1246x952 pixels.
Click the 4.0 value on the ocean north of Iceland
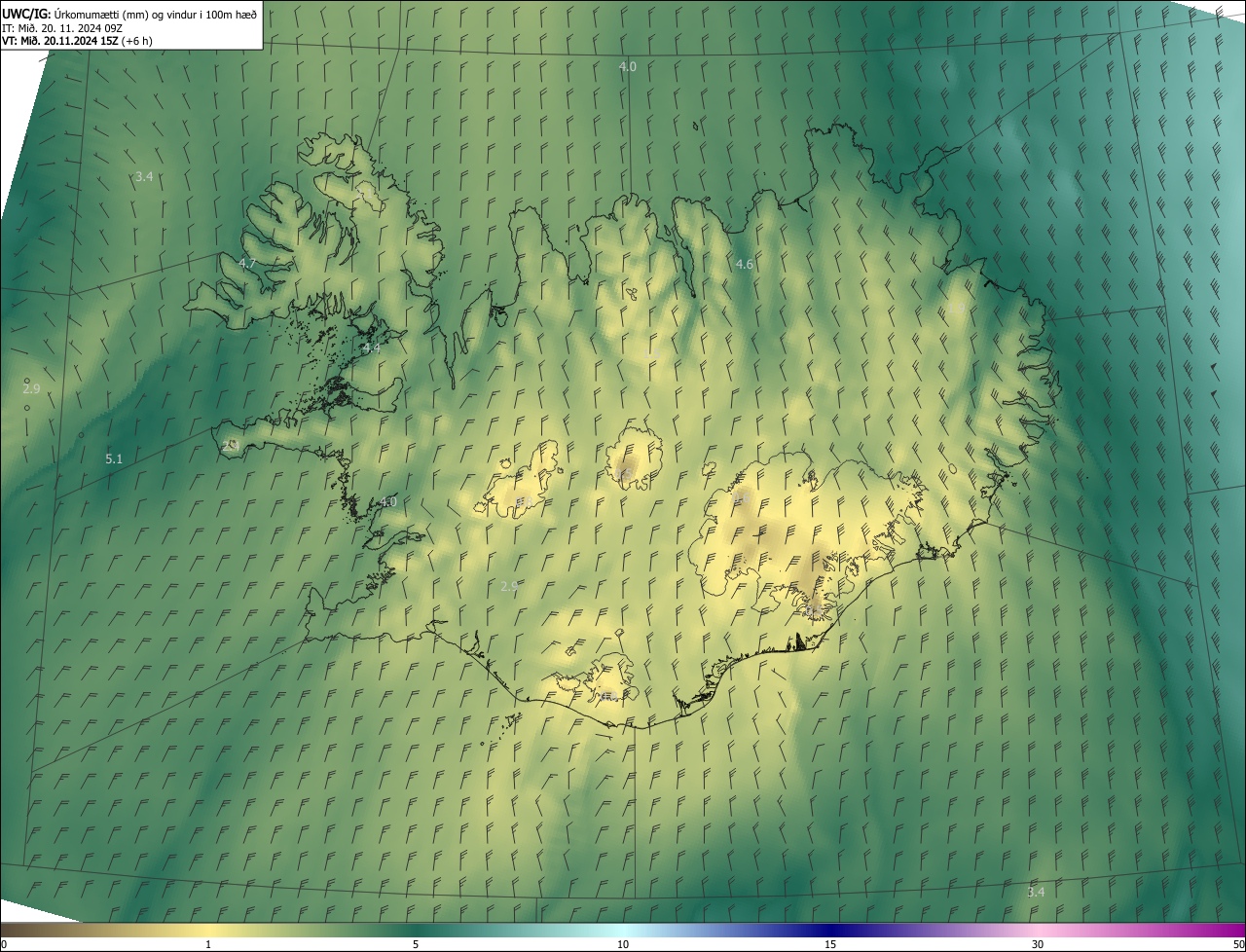[x=628, y=66]
